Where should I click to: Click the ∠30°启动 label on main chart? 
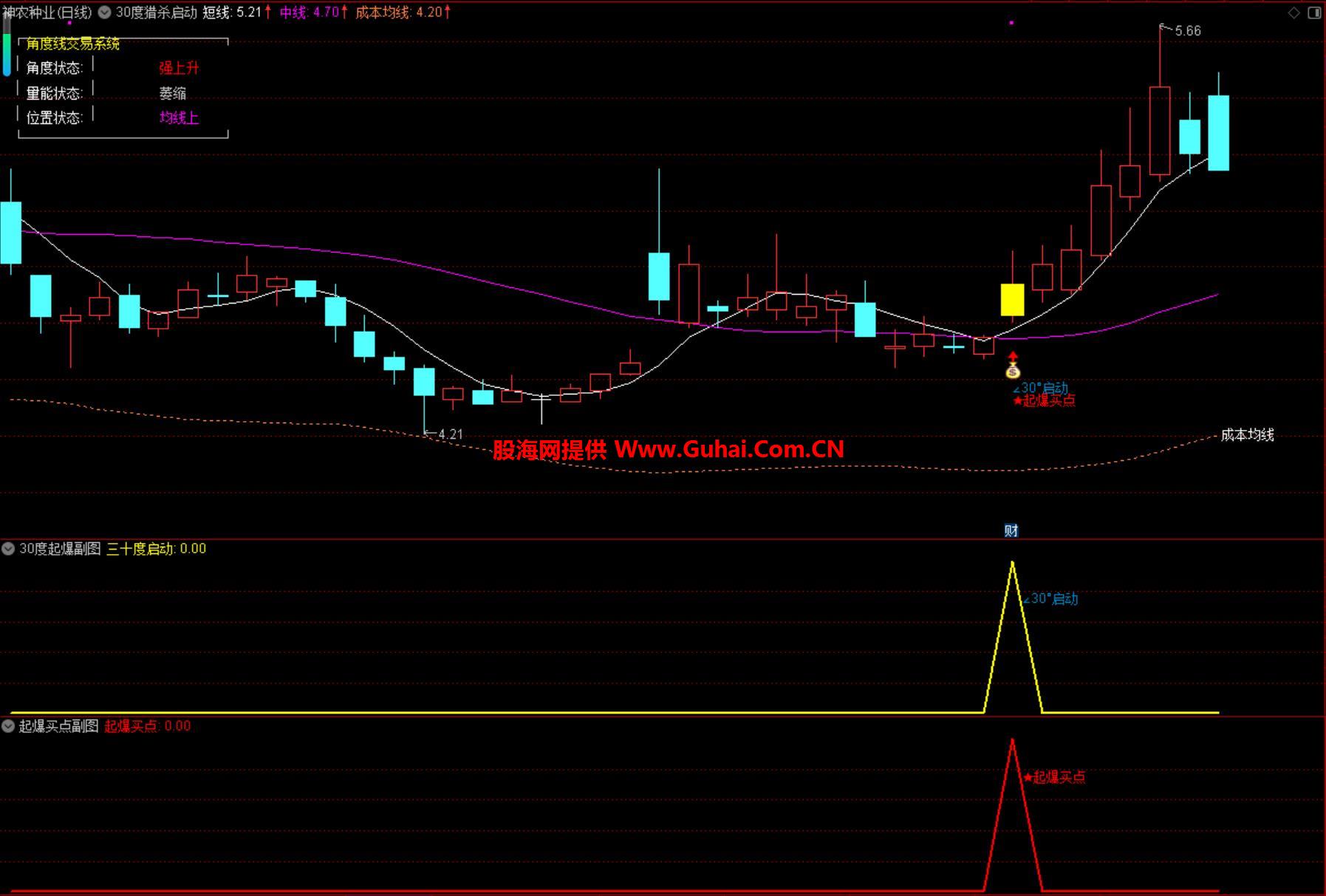click(1041, 388)
